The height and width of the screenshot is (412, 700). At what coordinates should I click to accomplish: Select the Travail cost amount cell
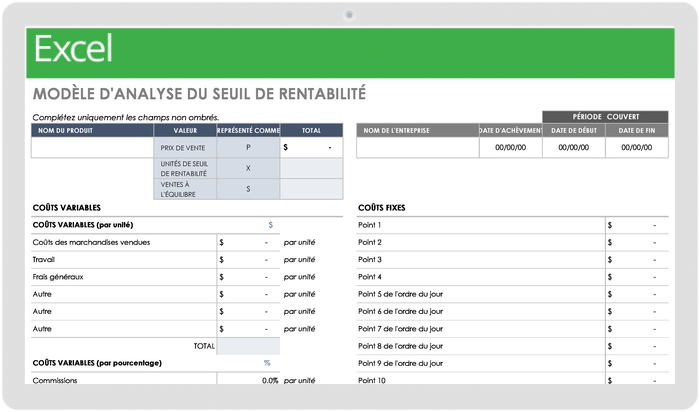coord(247,259)
